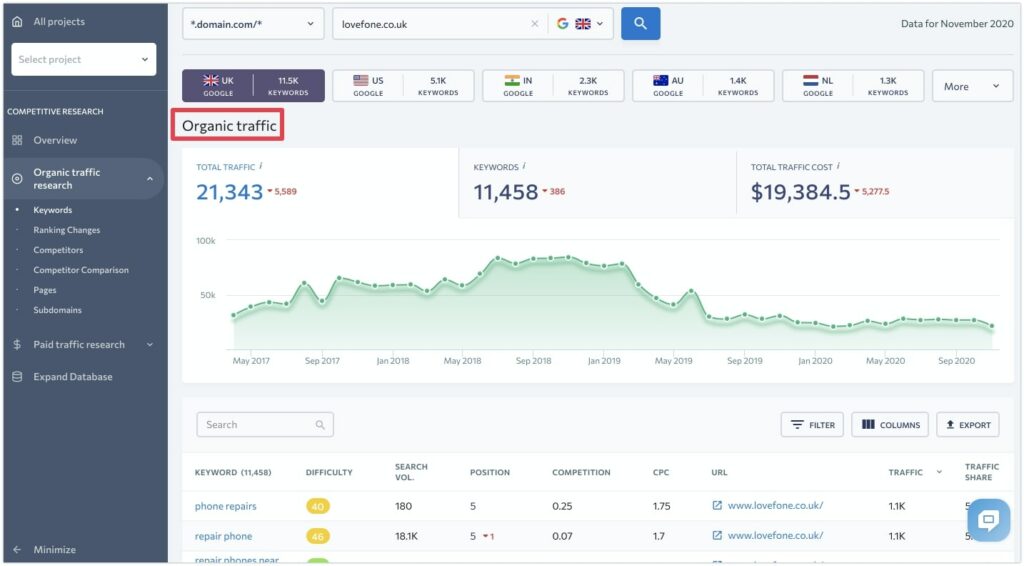Sort by the Difficulty column header
Viewport: 1024px width, 566px height.
point(328,473)
